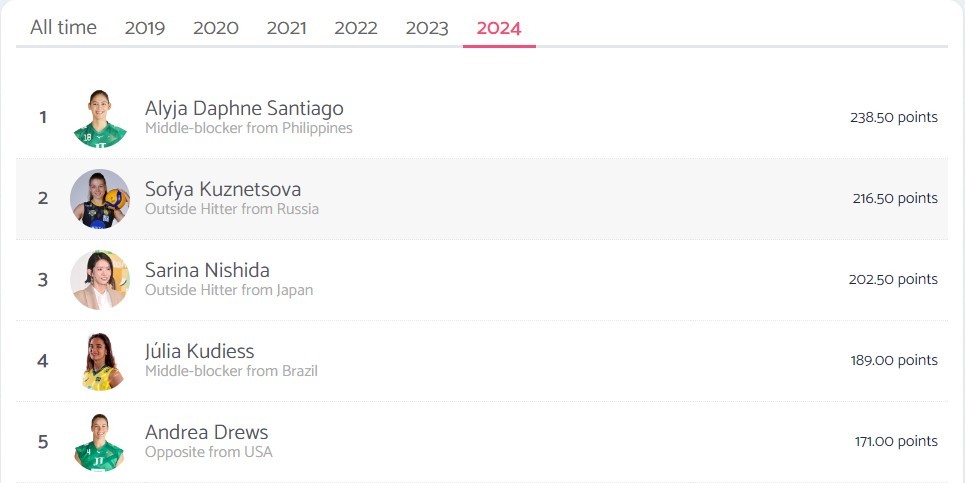Open Sofya Kuznetsova's profile picture

[x=100, y=199]
